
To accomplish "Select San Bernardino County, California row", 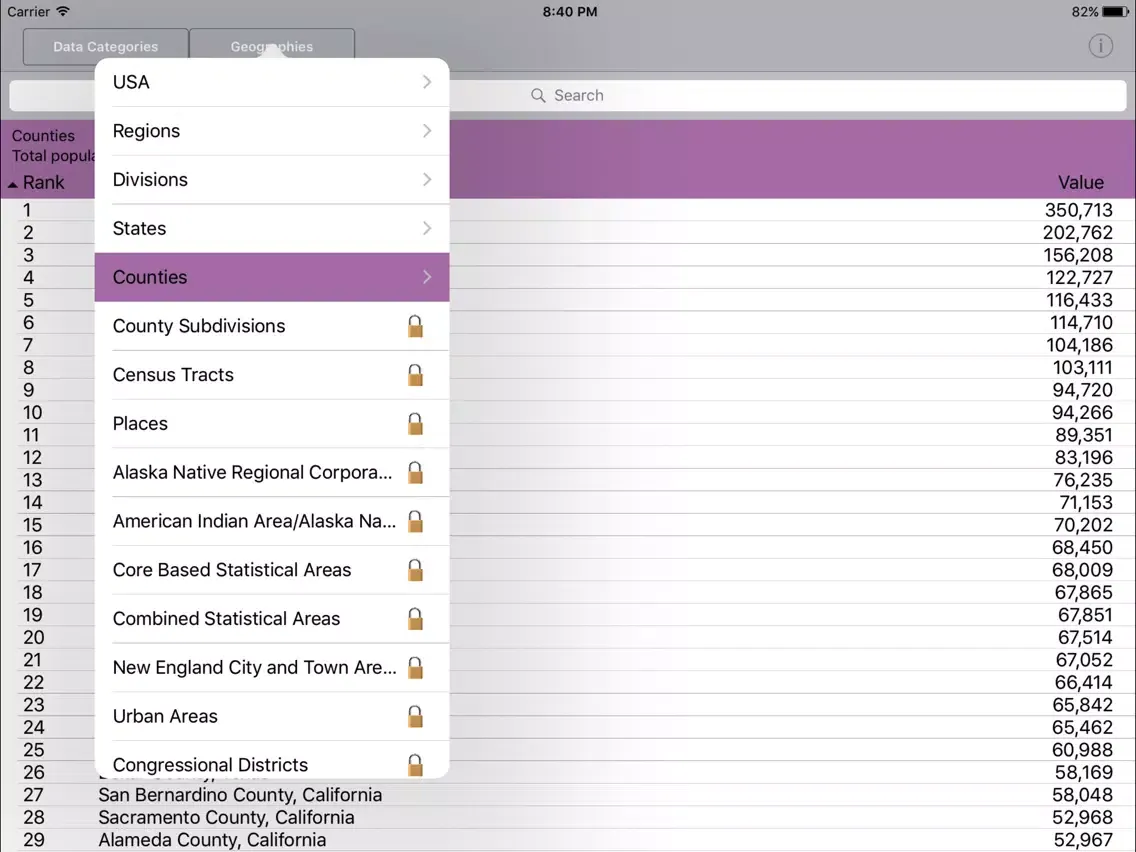I will click(x=240, y=795).
